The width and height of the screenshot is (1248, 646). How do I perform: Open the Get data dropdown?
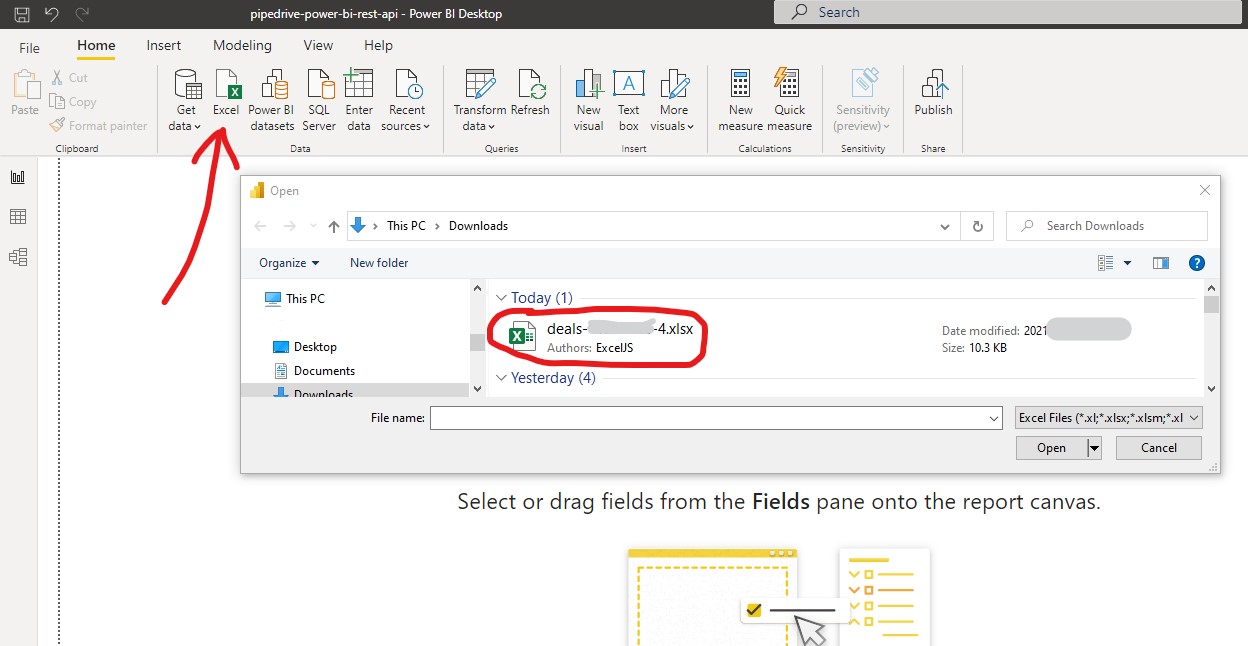(x=186, y=100)
